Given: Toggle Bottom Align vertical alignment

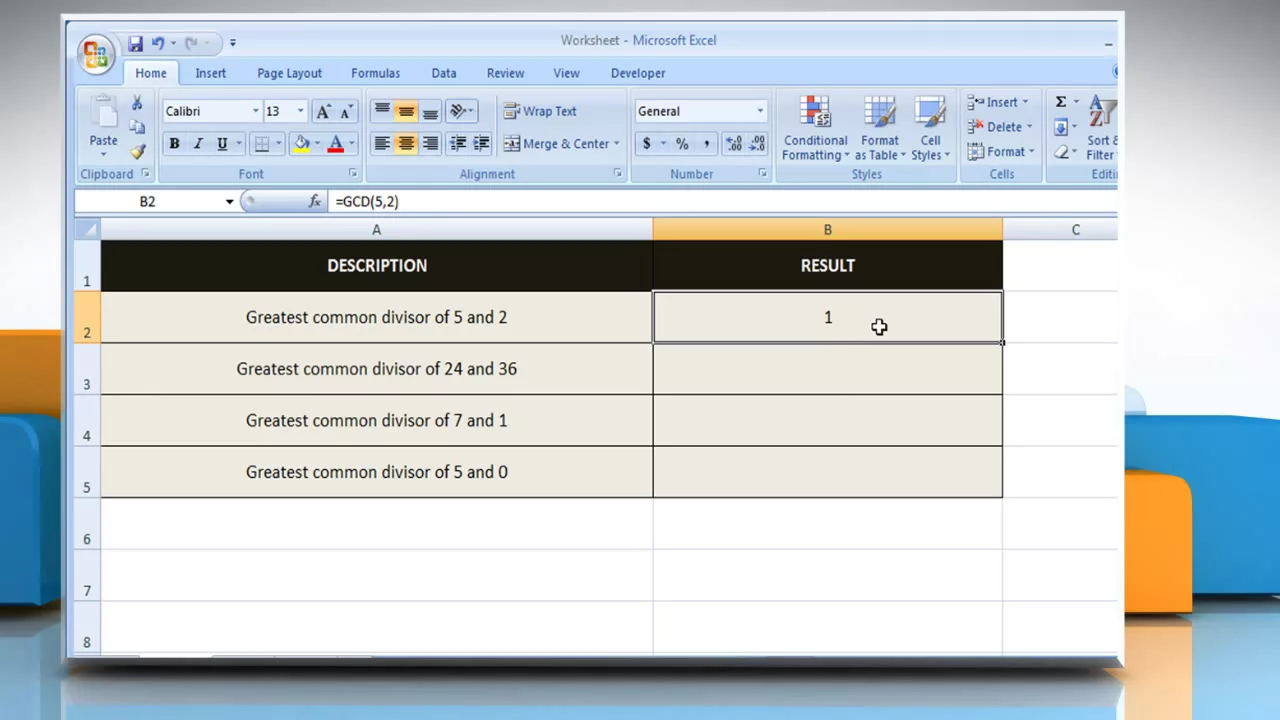Looking at the screenshot, I should 430,111.
